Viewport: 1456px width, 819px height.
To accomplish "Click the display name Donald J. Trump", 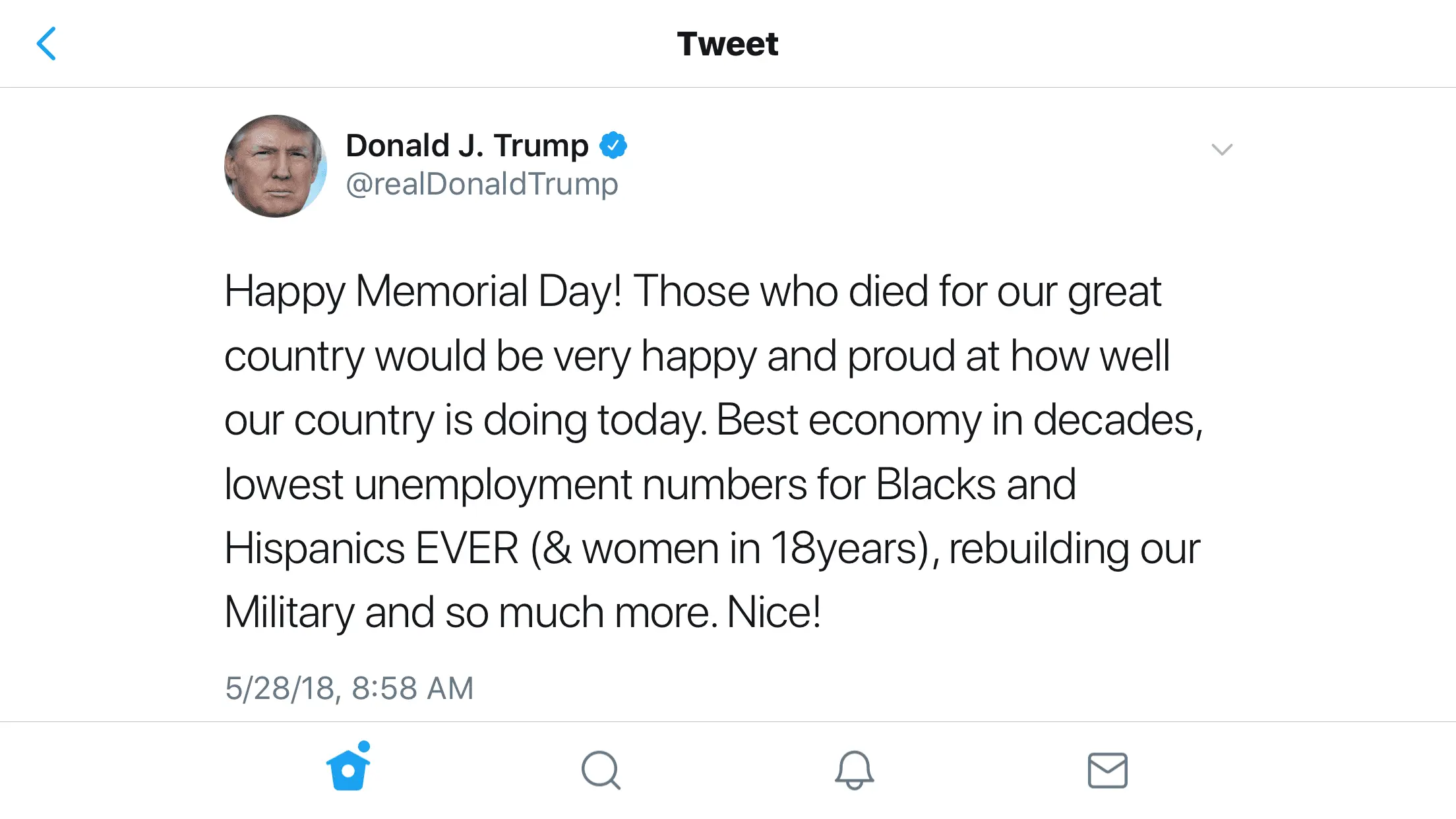I will tap(467, 145).
